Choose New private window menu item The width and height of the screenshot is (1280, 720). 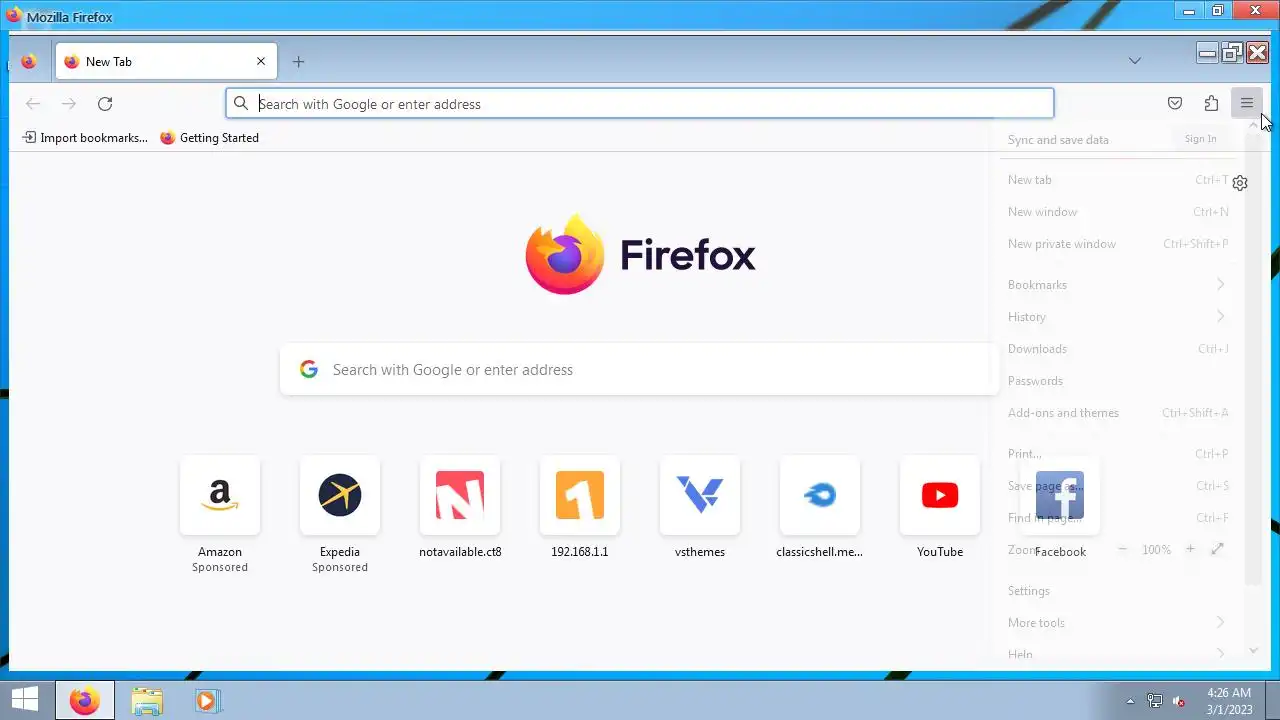1118,244
